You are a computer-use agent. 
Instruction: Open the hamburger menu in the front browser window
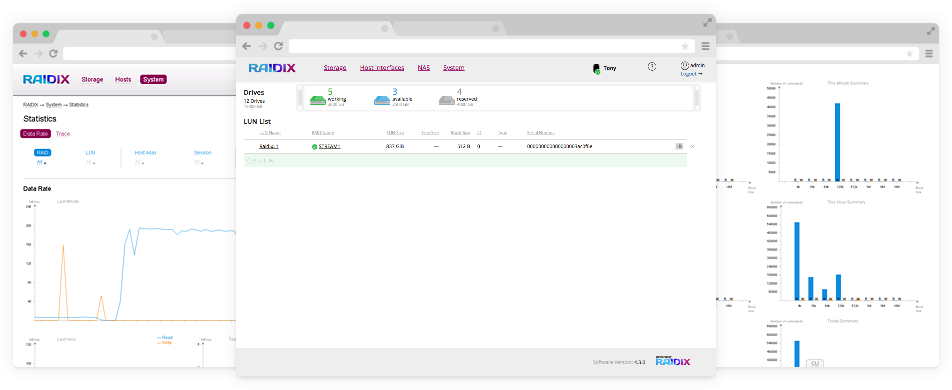point(705,46)
